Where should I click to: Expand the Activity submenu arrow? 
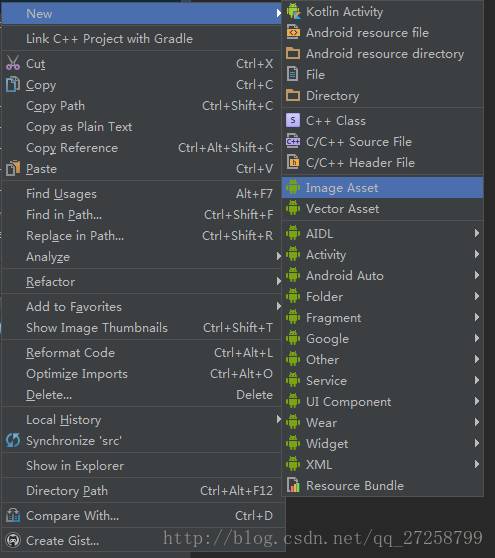tap(476, 254)
